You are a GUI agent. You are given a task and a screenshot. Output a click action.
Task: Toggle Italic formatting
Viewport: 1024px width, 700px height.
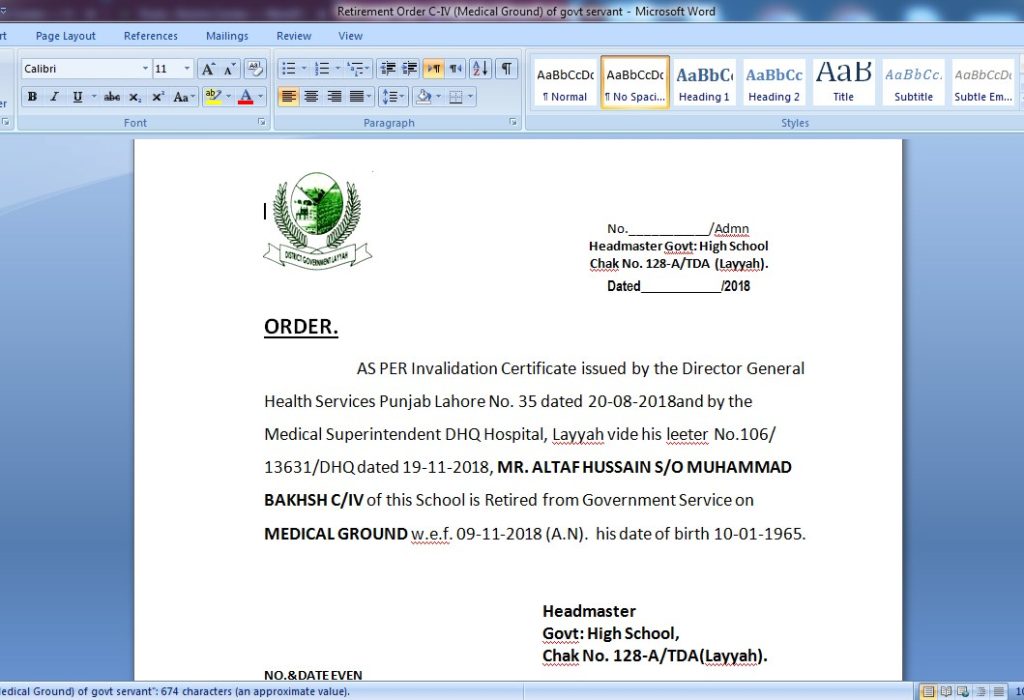tap(54, 97)
